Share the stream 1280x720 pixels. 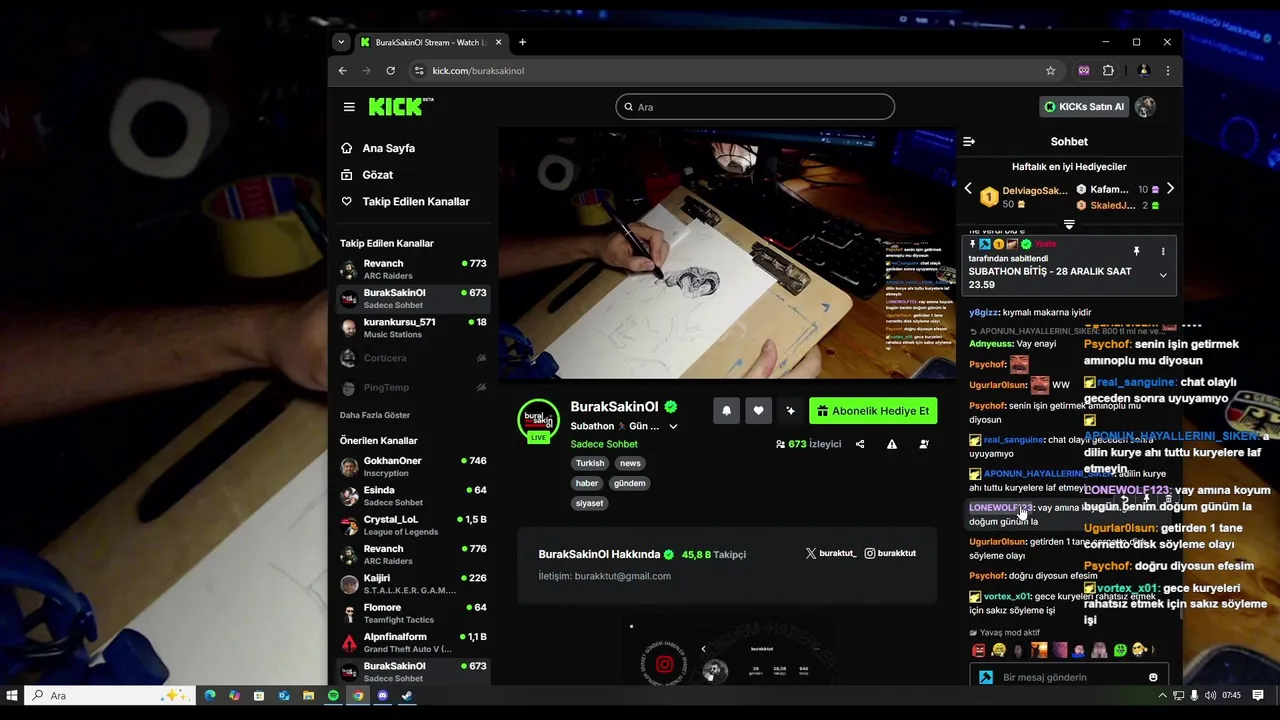pyautogui.click(x=860, y=444)
